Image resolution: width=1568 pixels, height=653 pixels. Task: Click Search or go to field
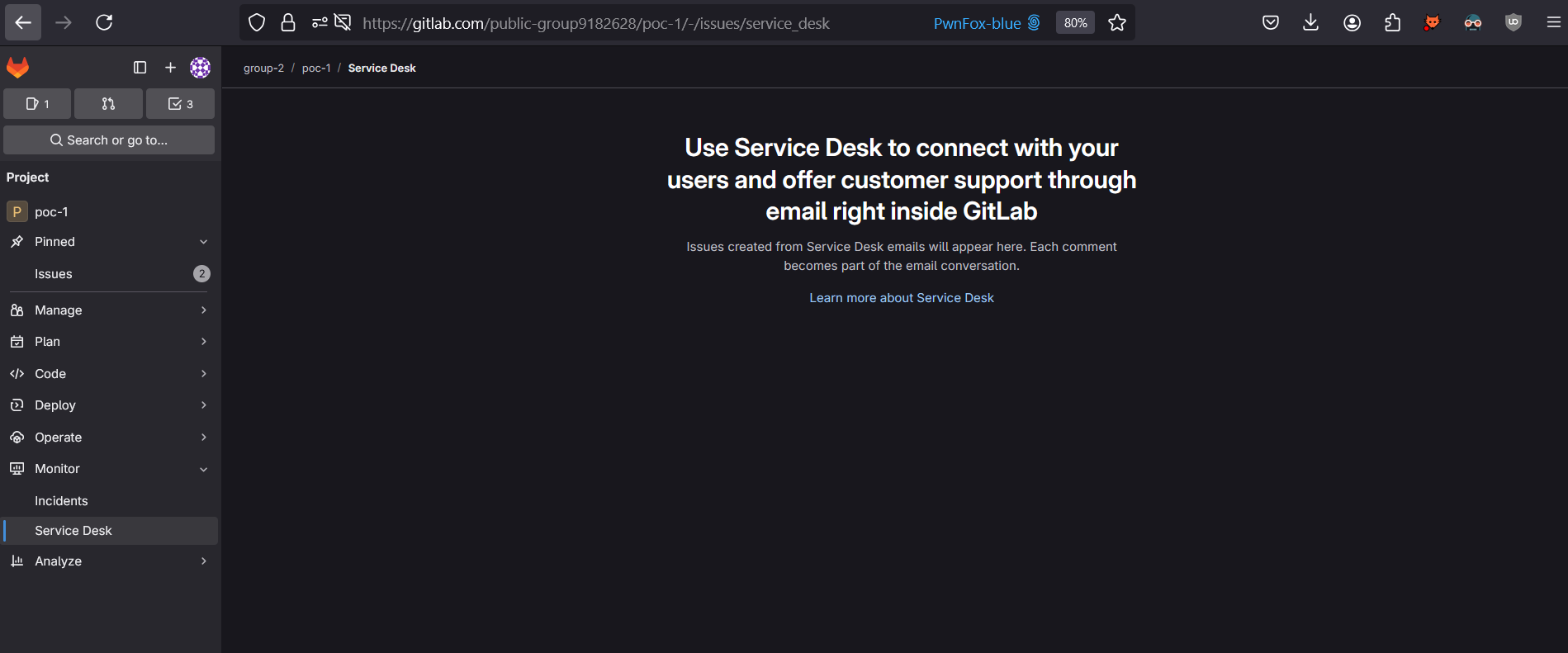tap(109, 140)
